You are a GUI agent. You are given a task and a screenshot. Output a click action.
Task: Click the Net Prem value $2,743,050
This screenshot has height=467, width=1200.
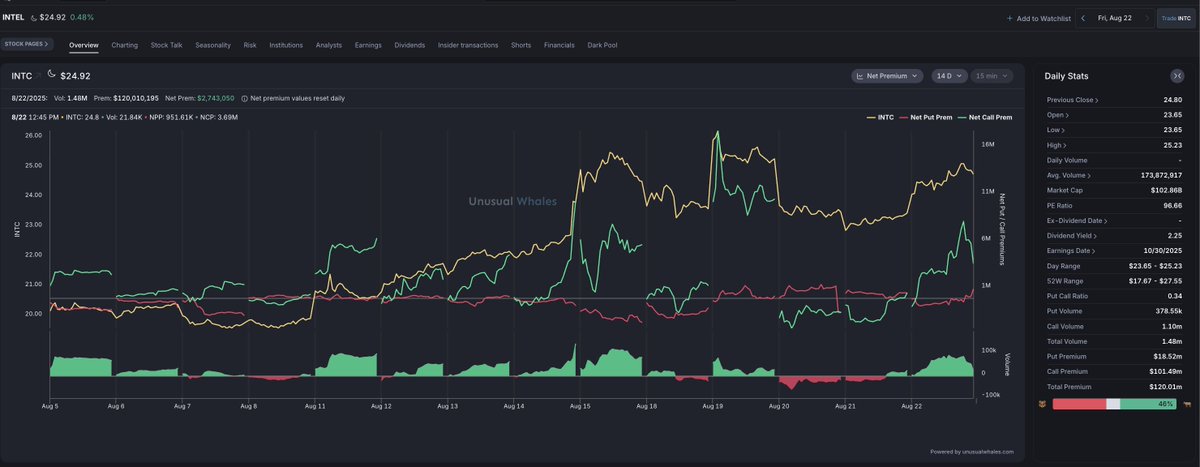pyautogui.click(x=215, y=99)
